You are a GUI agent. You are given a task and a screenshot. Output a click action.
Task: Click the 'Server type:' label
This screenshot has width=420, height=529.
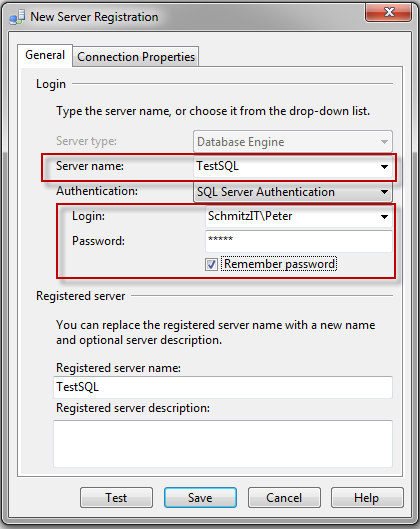pyautogui.click(x=86, y=141)
